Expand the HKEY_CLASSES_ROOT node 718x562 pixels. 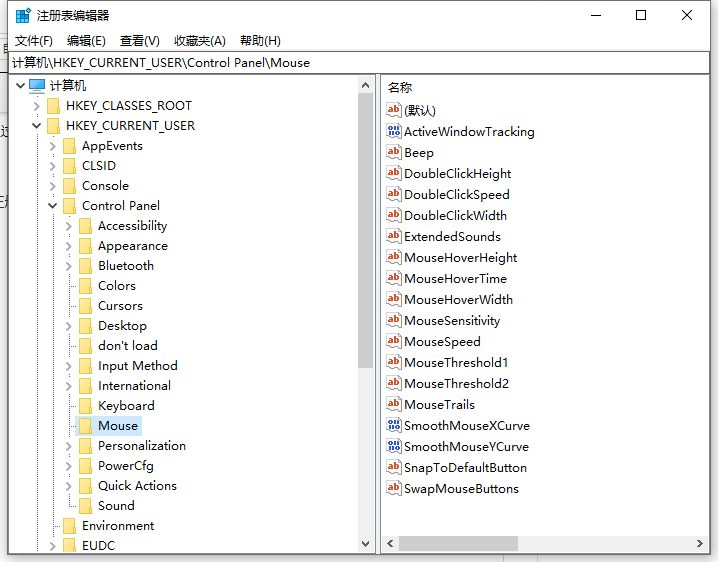[x=37, y=105]
